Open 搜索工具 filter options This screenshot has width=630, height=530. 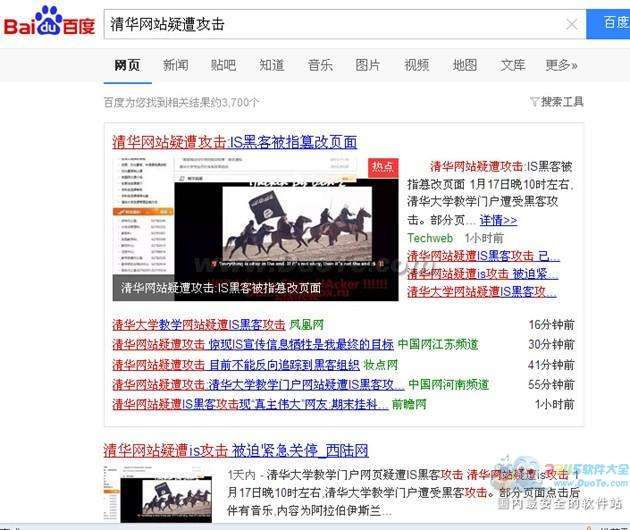point(556,102)
